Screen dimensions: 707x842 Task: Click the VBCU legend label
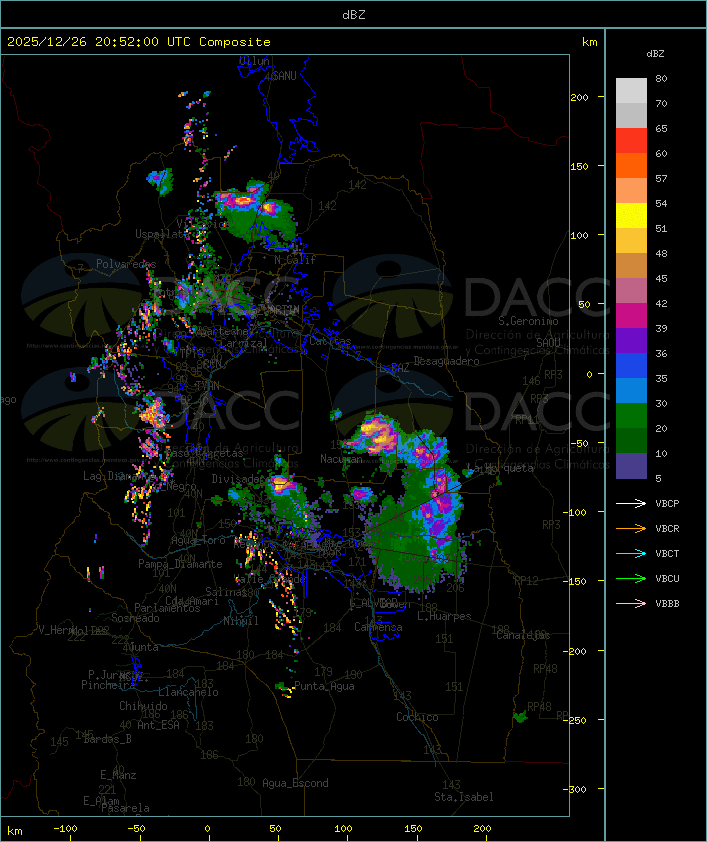pos(667,578)
